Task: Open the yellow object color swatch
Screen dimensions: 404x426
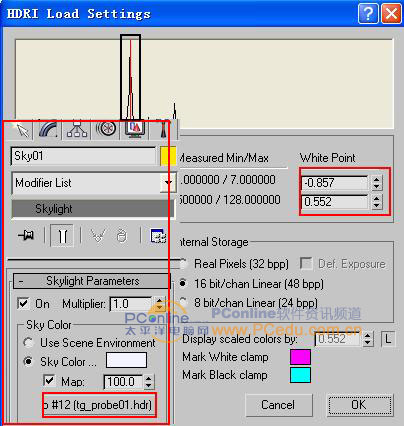Action: tap(168, 156)
